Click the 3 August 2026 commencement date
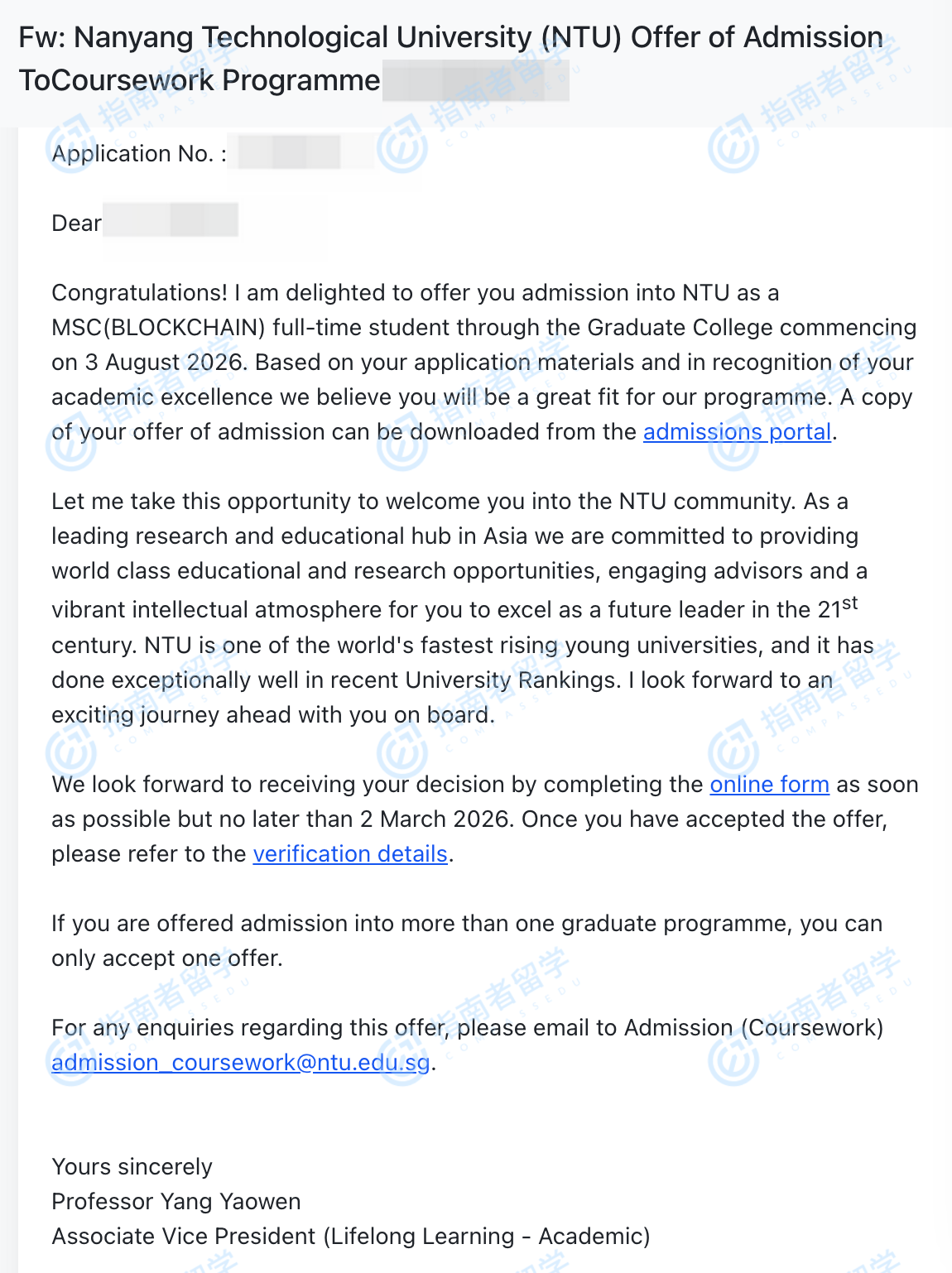The width and height of the screenshot is (952, 1273). click(164, 363)
